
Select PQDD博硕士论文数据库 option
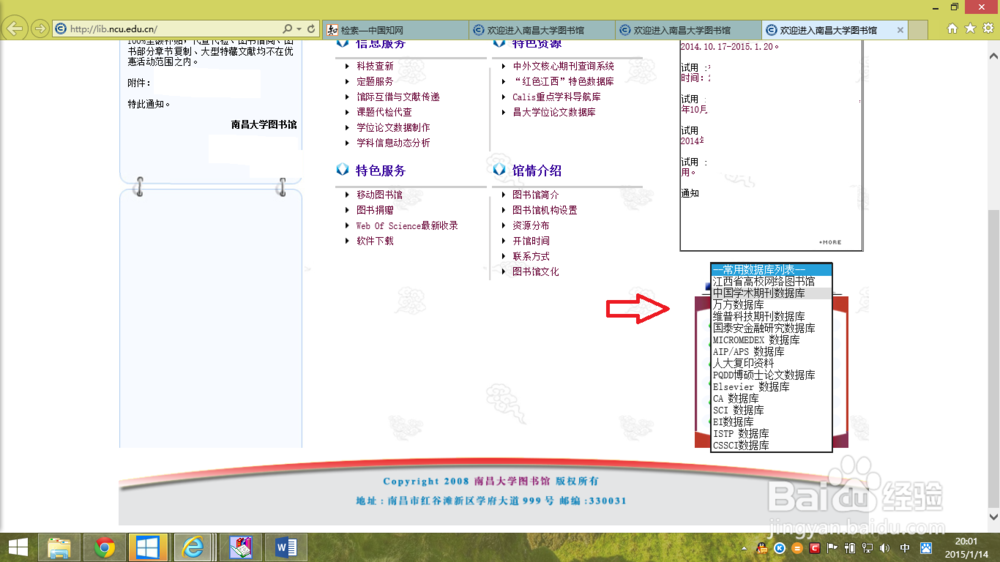pos(771,375)
